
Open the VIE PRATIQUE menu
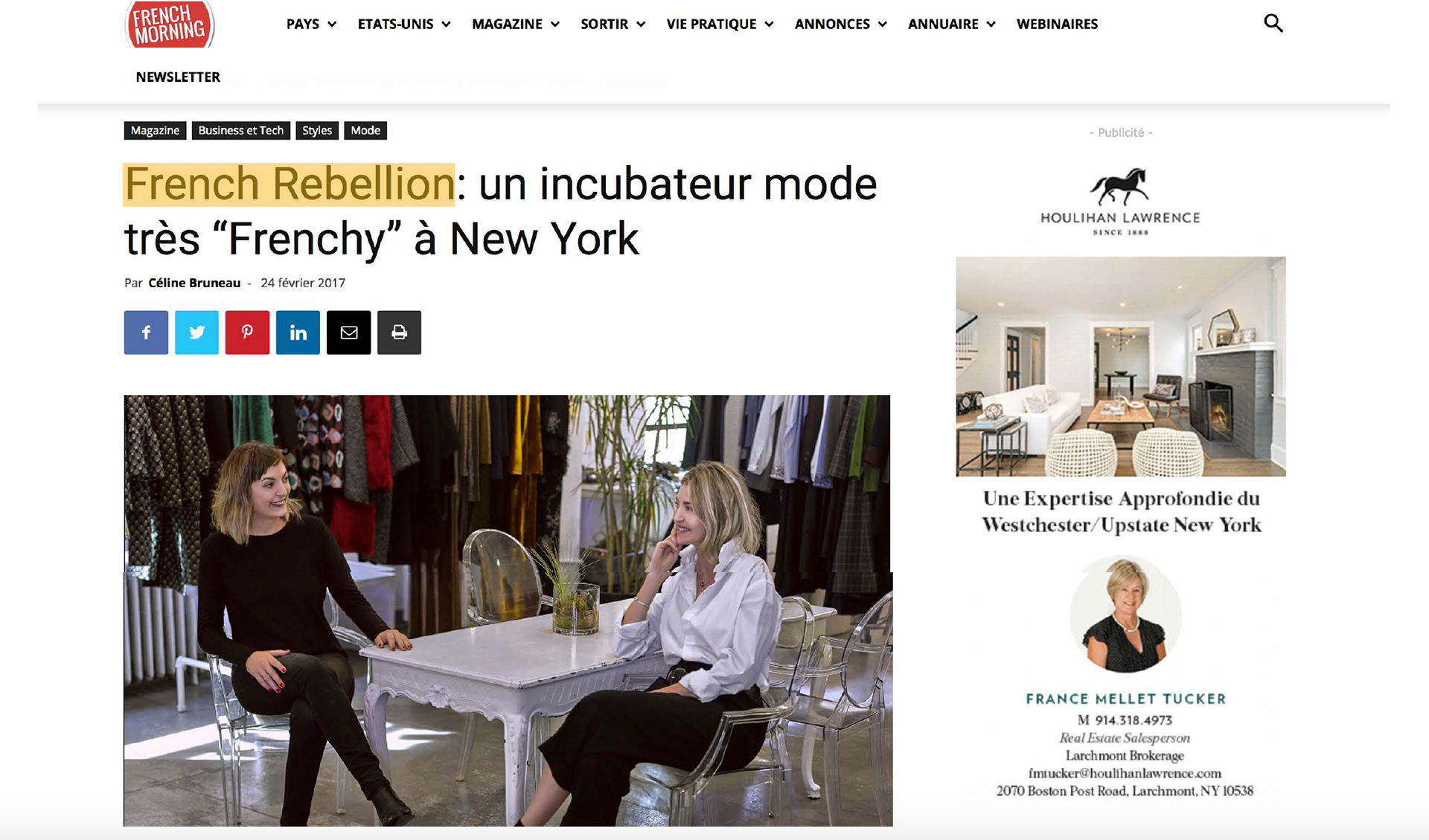point(720,24)
